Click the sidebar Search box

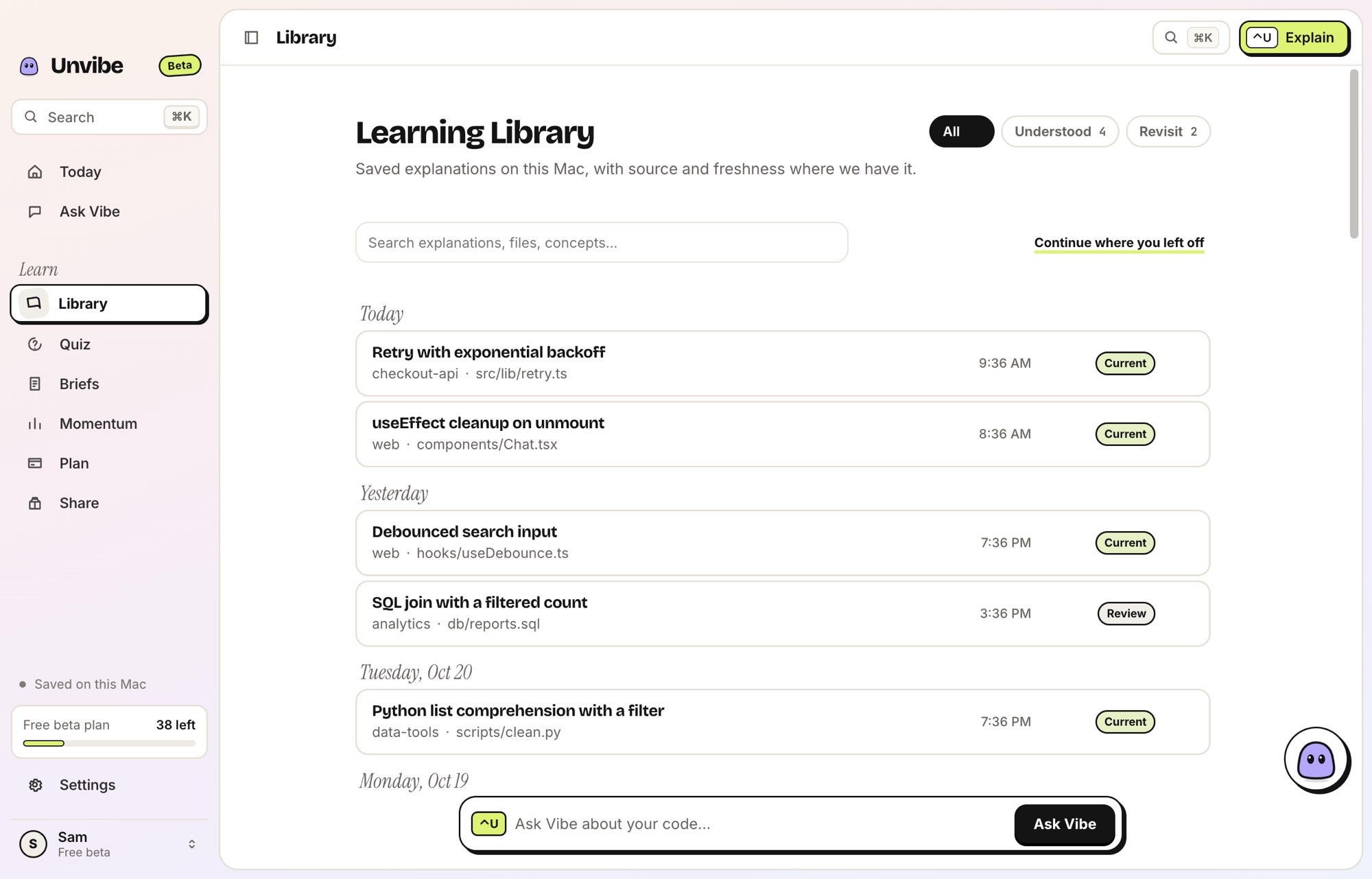[109, 117]
